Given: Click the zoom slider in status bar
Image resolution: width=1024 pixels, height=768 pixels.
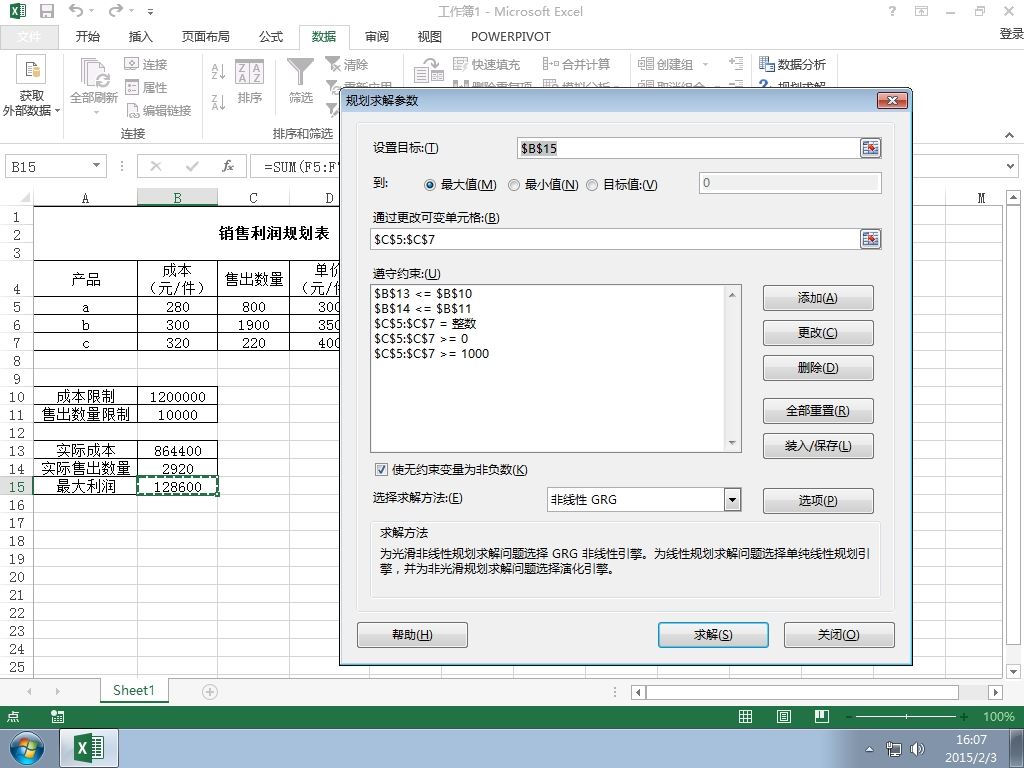Looking at the screenshot, I should pos(906,716).
